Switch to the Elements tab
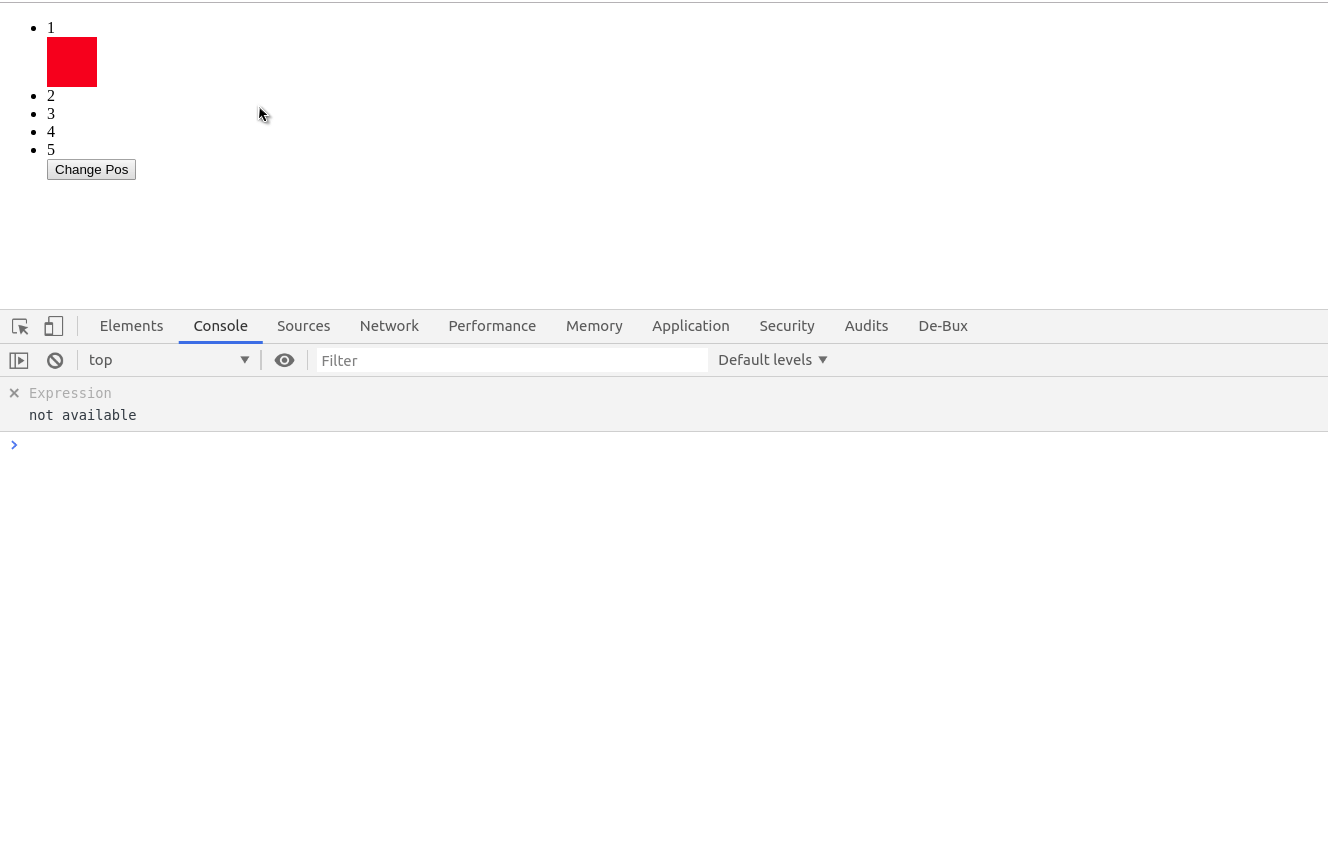 (x=131, y=326)
